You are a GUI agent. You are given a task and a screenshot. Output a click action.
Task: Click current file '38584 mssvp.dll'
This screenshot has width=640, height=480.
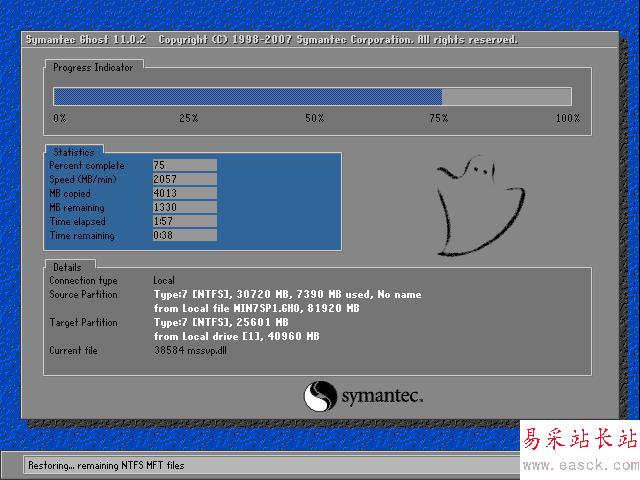pos(190,350)
